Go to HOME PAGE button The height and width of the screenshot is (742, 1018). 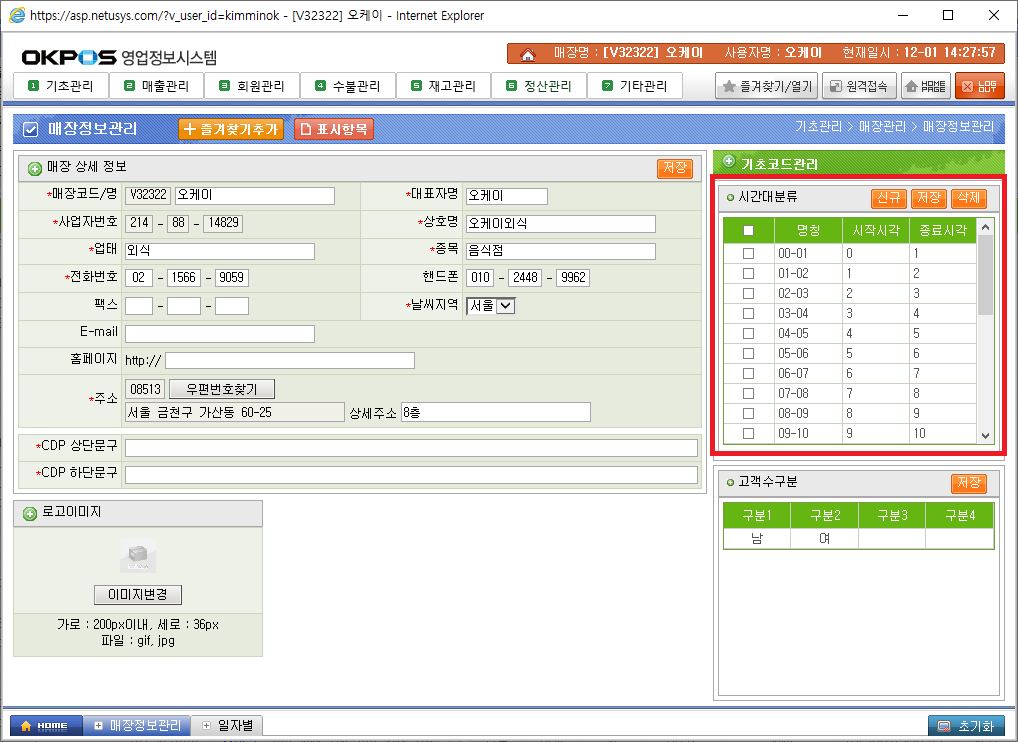tap(925, 87)
